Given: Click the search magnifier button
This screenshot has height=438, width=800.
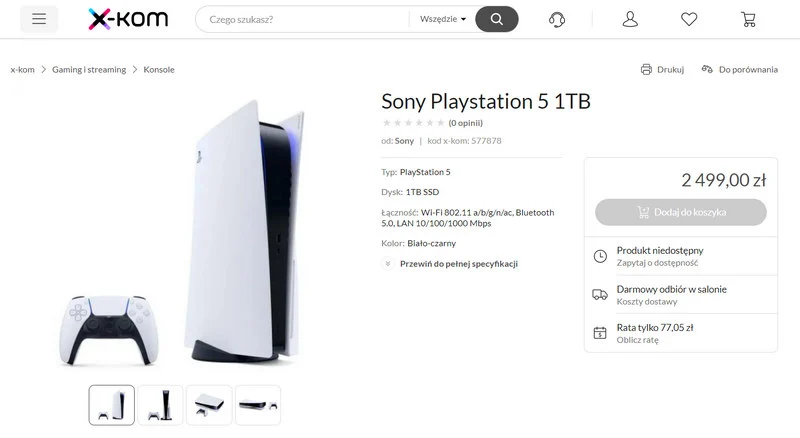Looking at the screenshot, I should (x=496, y=19).
